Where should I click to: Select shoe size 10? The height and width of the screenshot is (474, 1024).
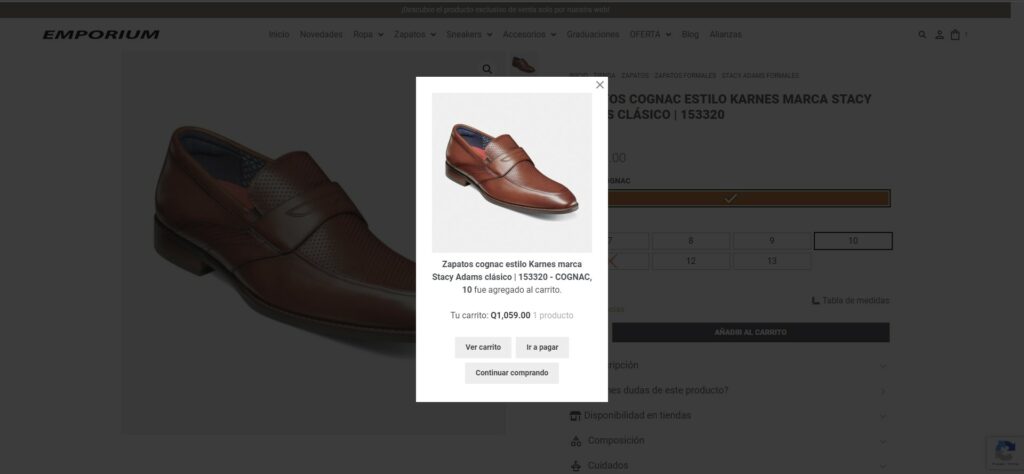[853, 241]
